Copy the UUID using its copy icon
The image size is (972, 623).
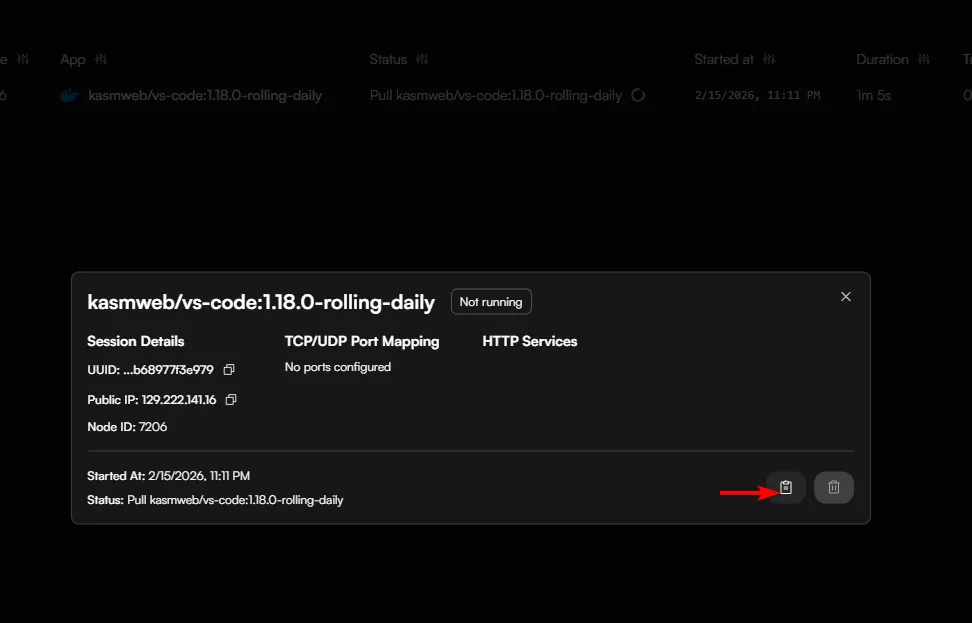(229, 369)
